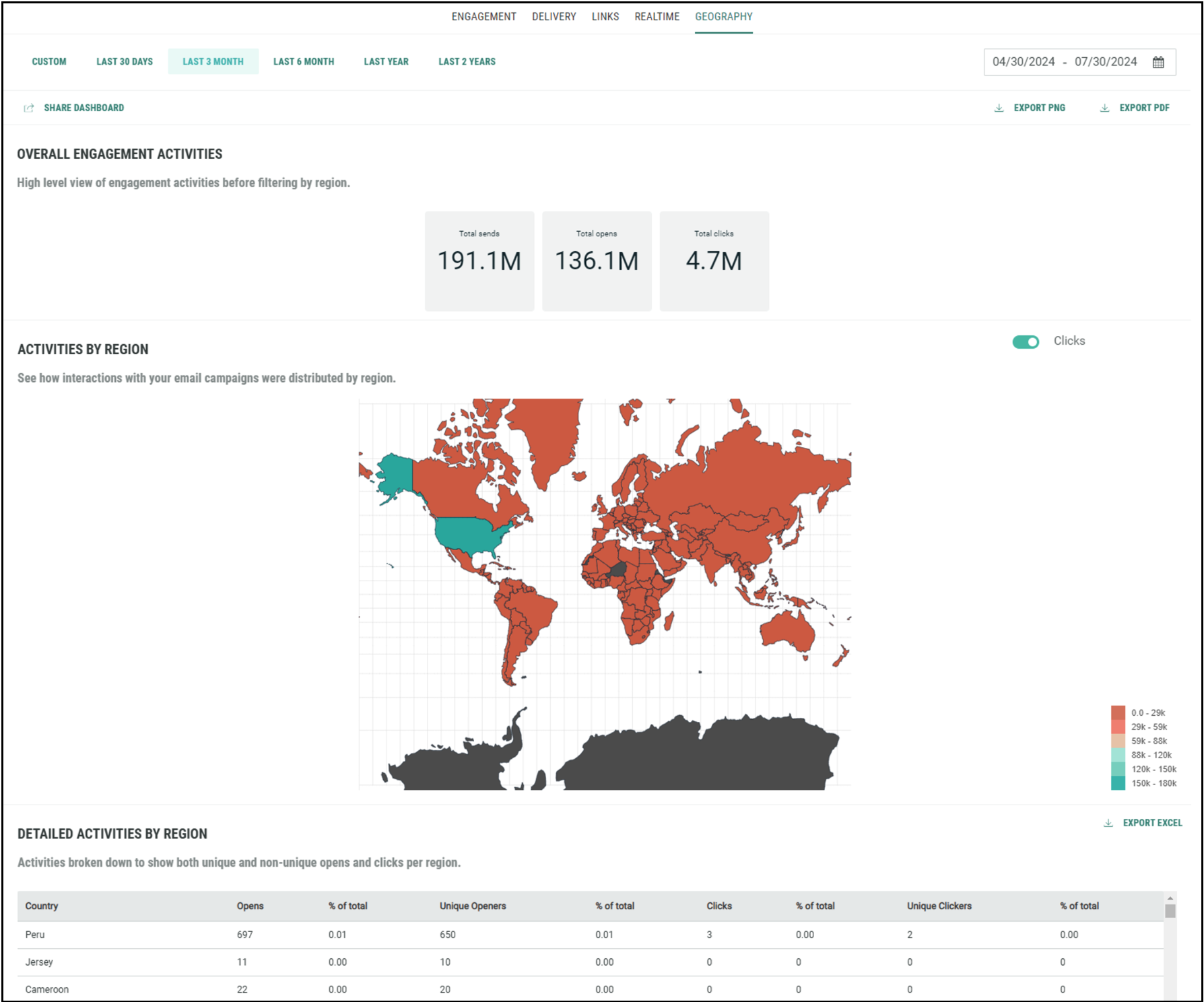Click the Share Dashboard arrow icon

(29, 108)
